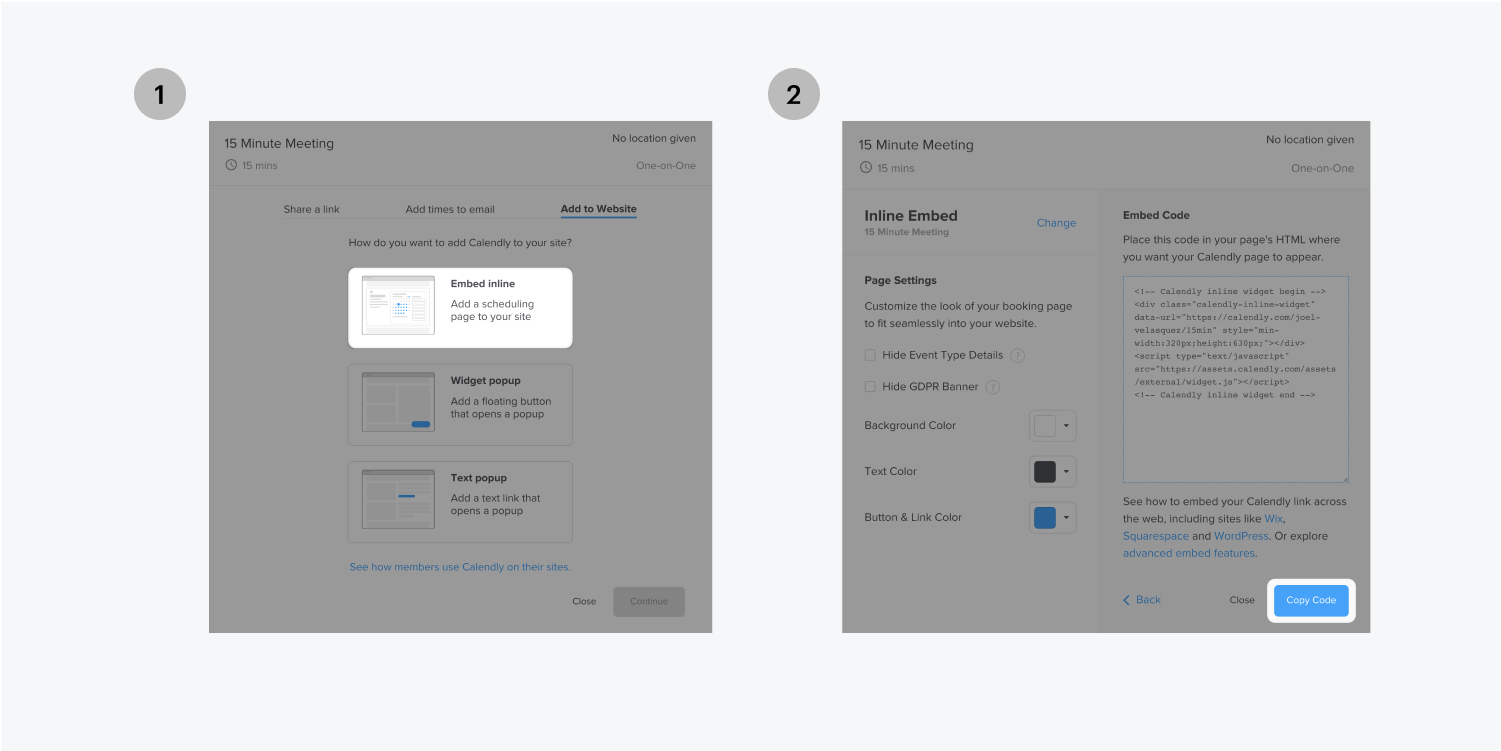1501x751 pixels.
Task: Click 'No location given' in the first dialog
Action: [x=654, y=138]
